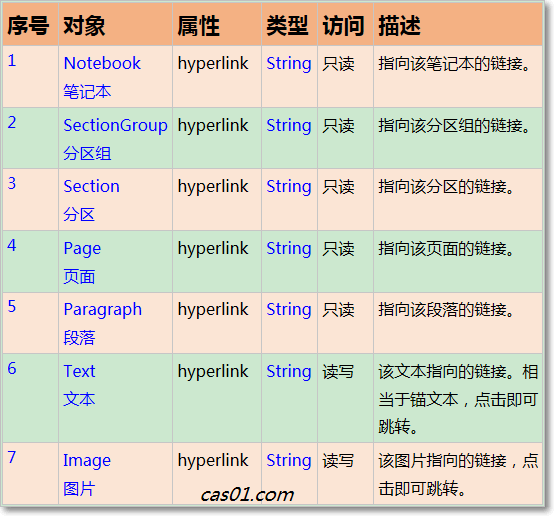Click 只读 access cell in Notebook row
554x516 pixels.
tap(338, 64)
